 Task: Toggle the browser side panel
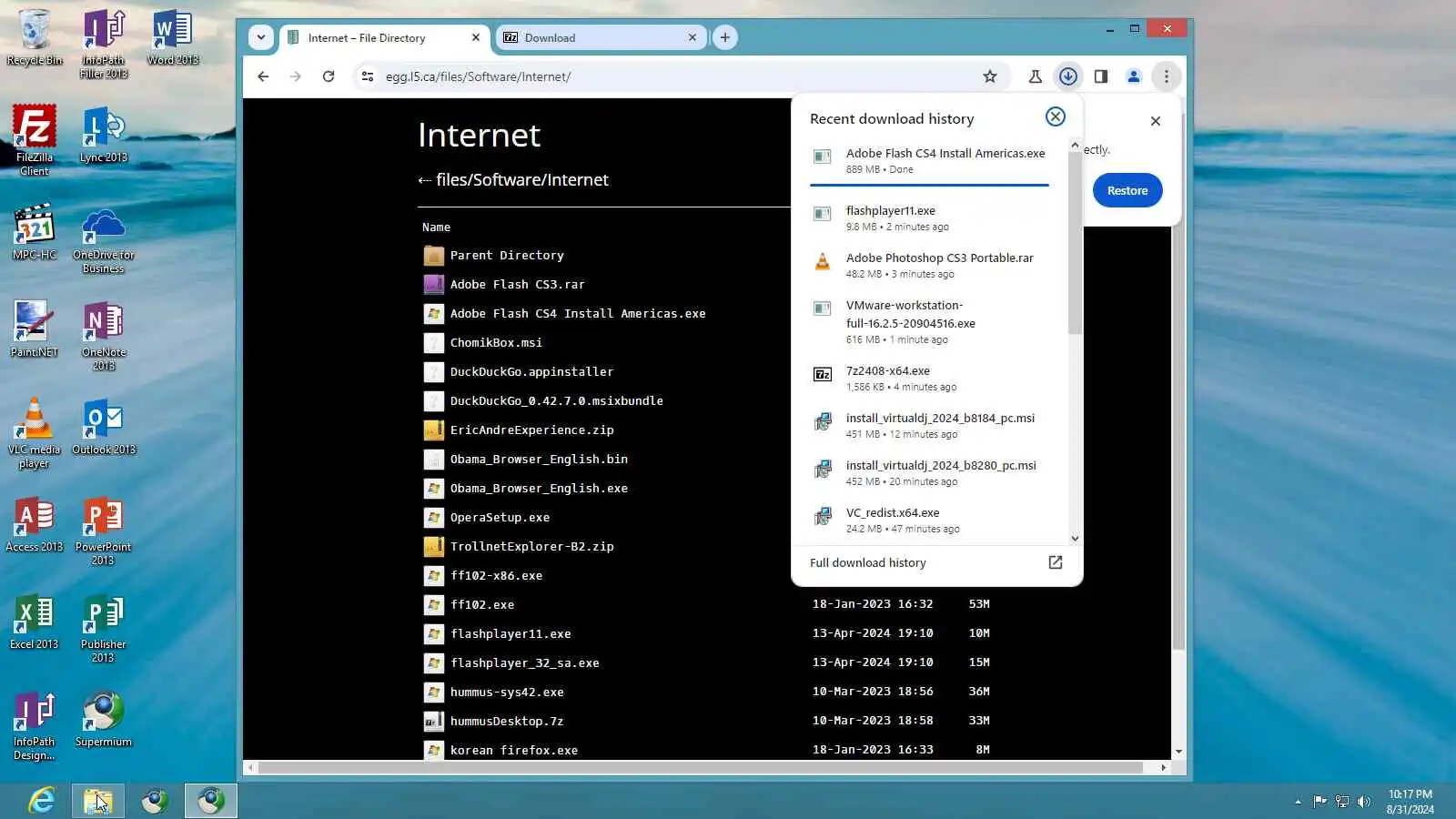click(x=1101, y=76)
